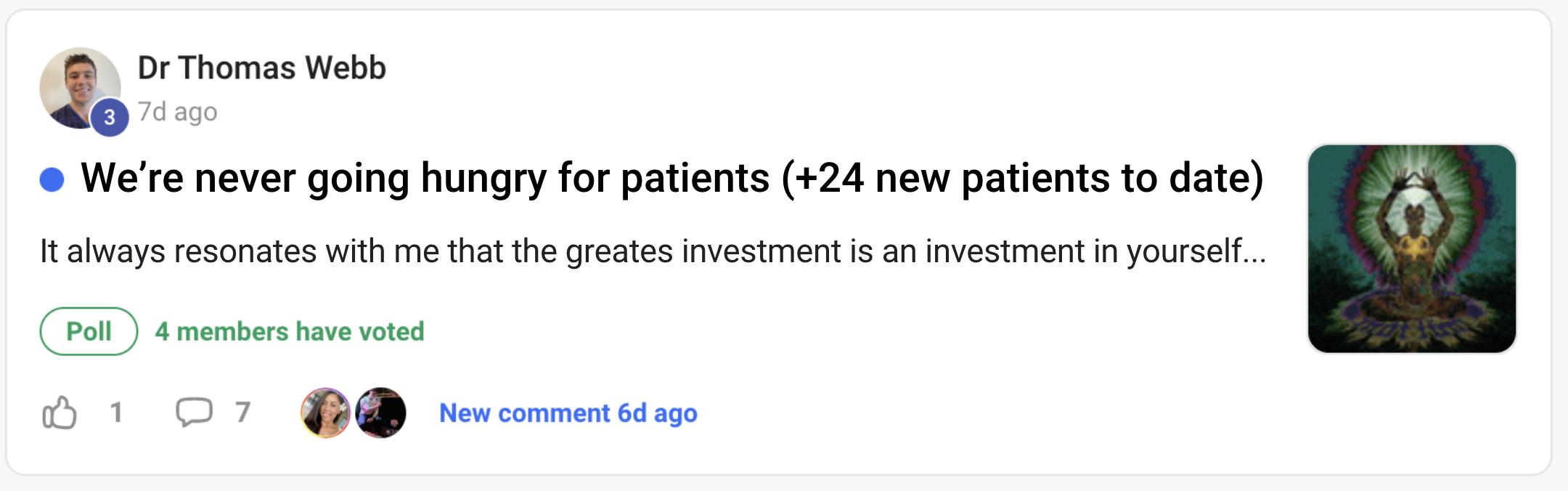Open the "New comment 6d ago" link

(x=568, y=413)
